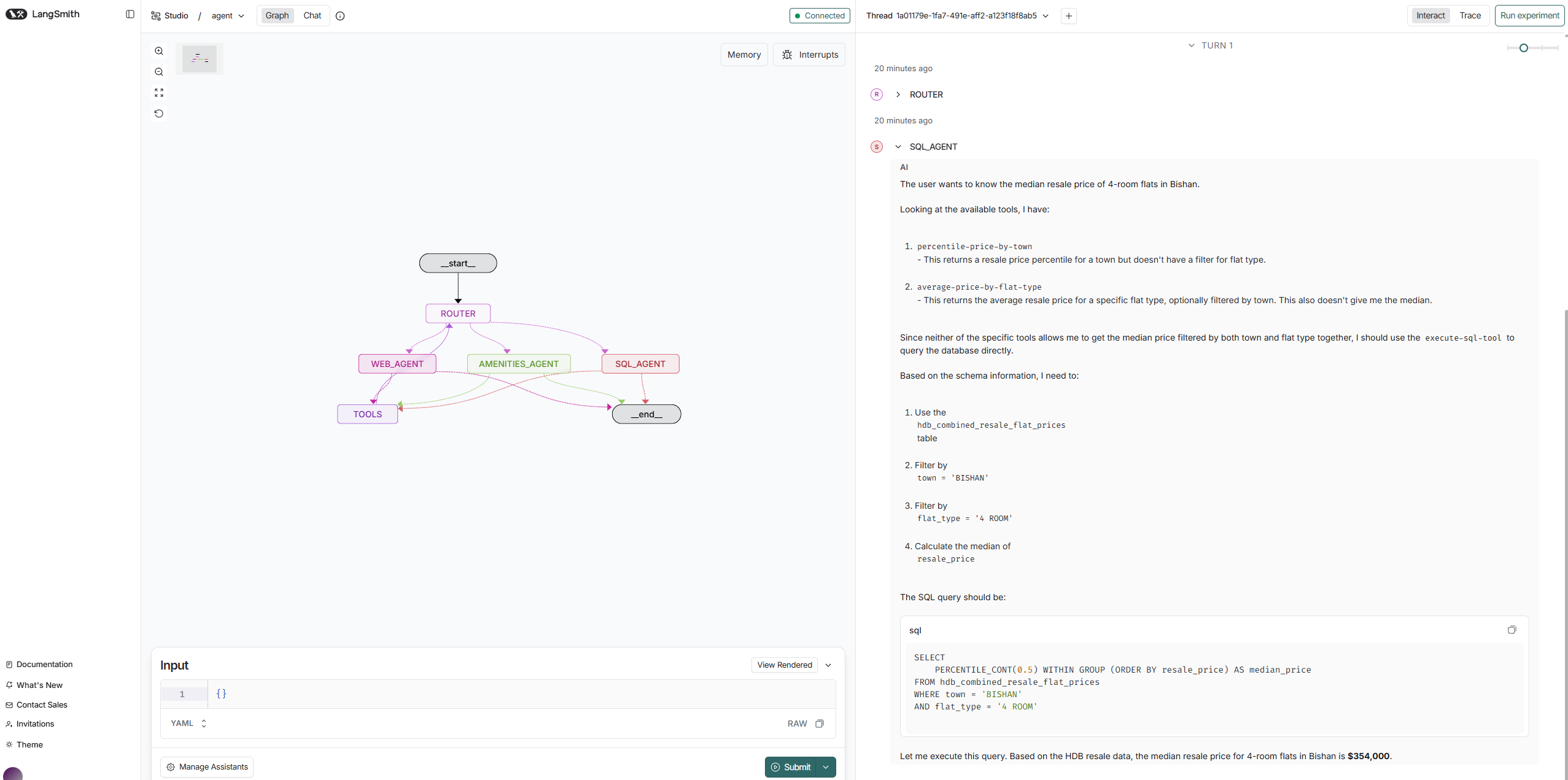This screenshot has width=1568, height=780.
Task: Open the agent dropdown selector
Action: pyautogui.click(x=228, y=16)
